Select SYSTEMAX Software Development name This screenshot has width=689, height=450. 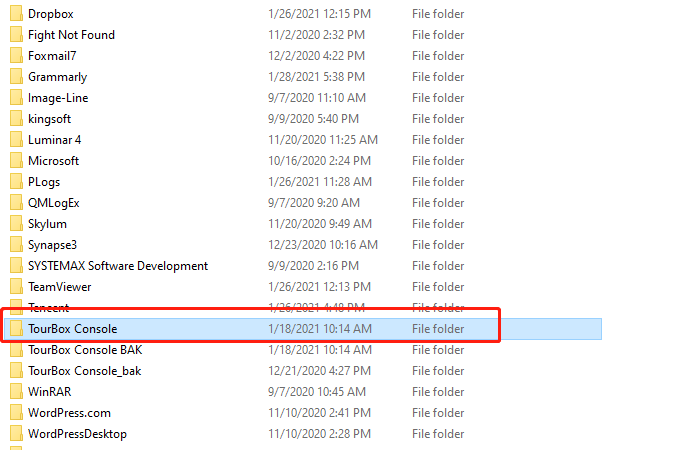coord(118,266)
